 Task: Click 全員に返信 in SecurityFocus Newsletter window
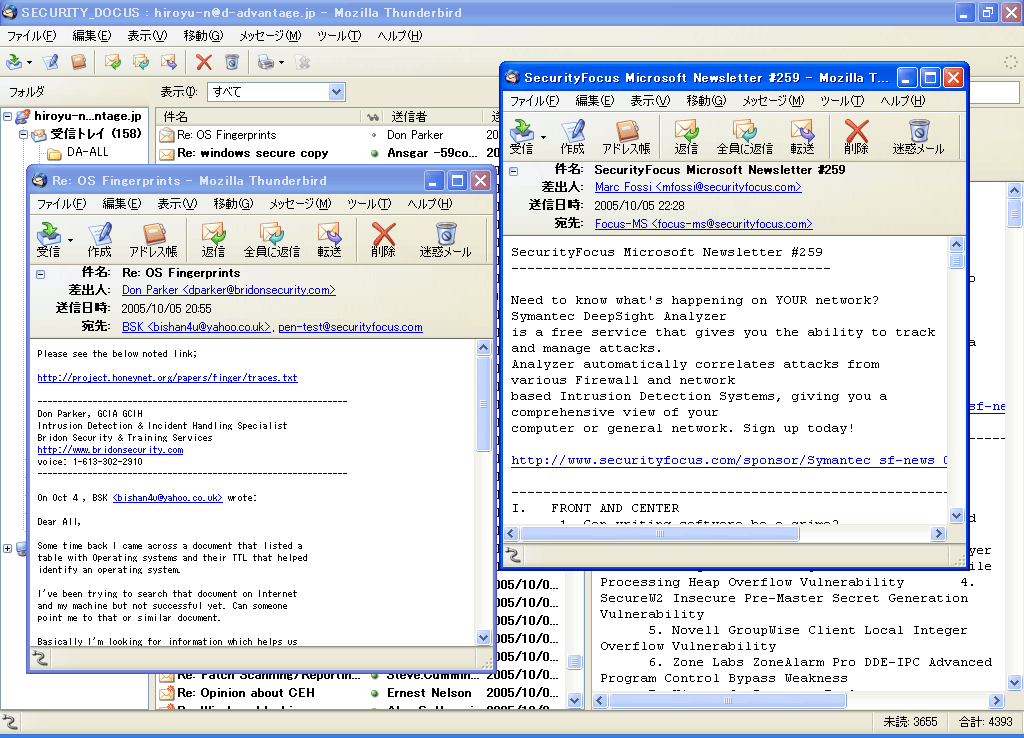(x=744, y=136)
